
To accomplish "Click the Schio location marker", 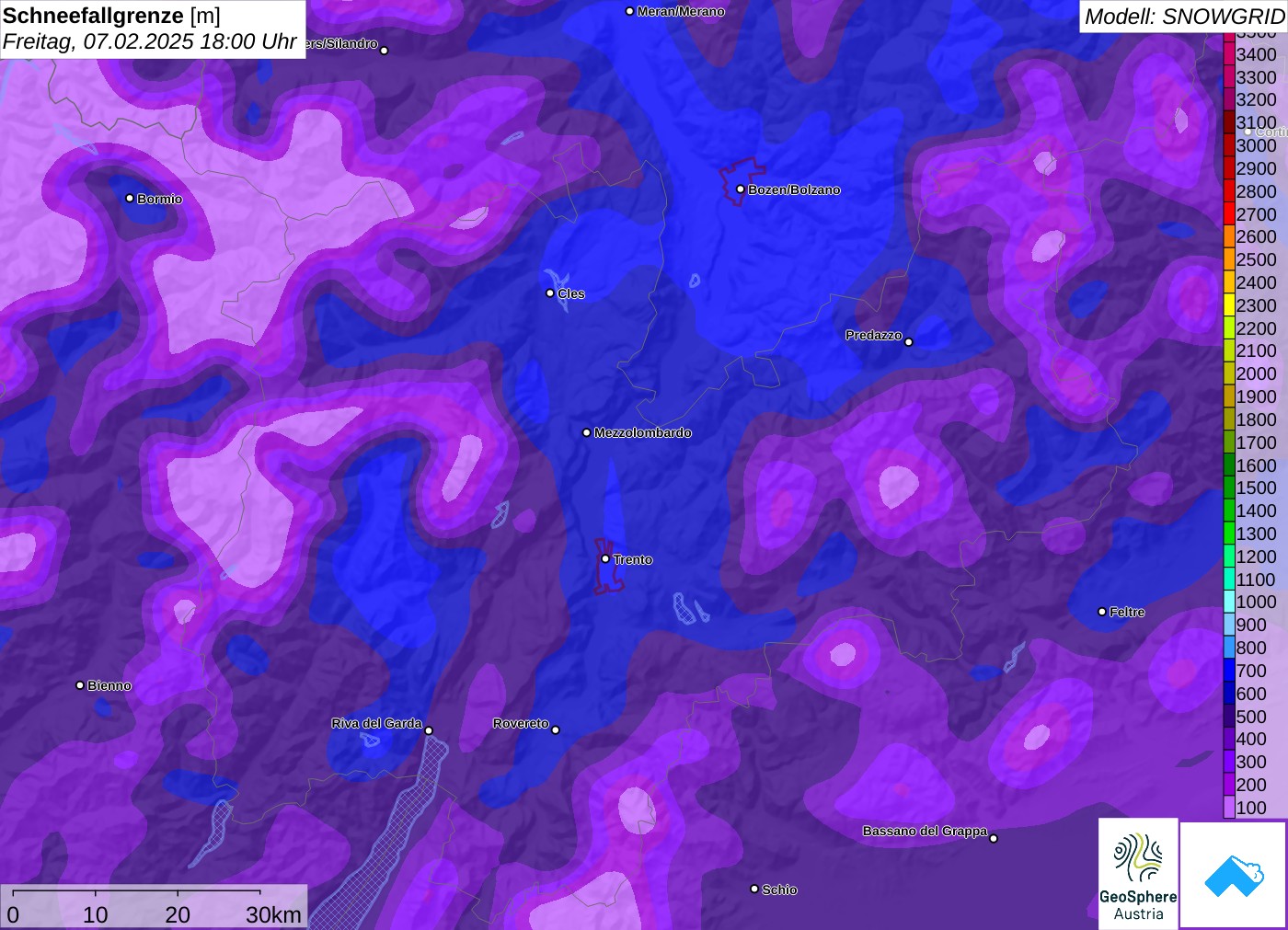I will pos(754,889).
